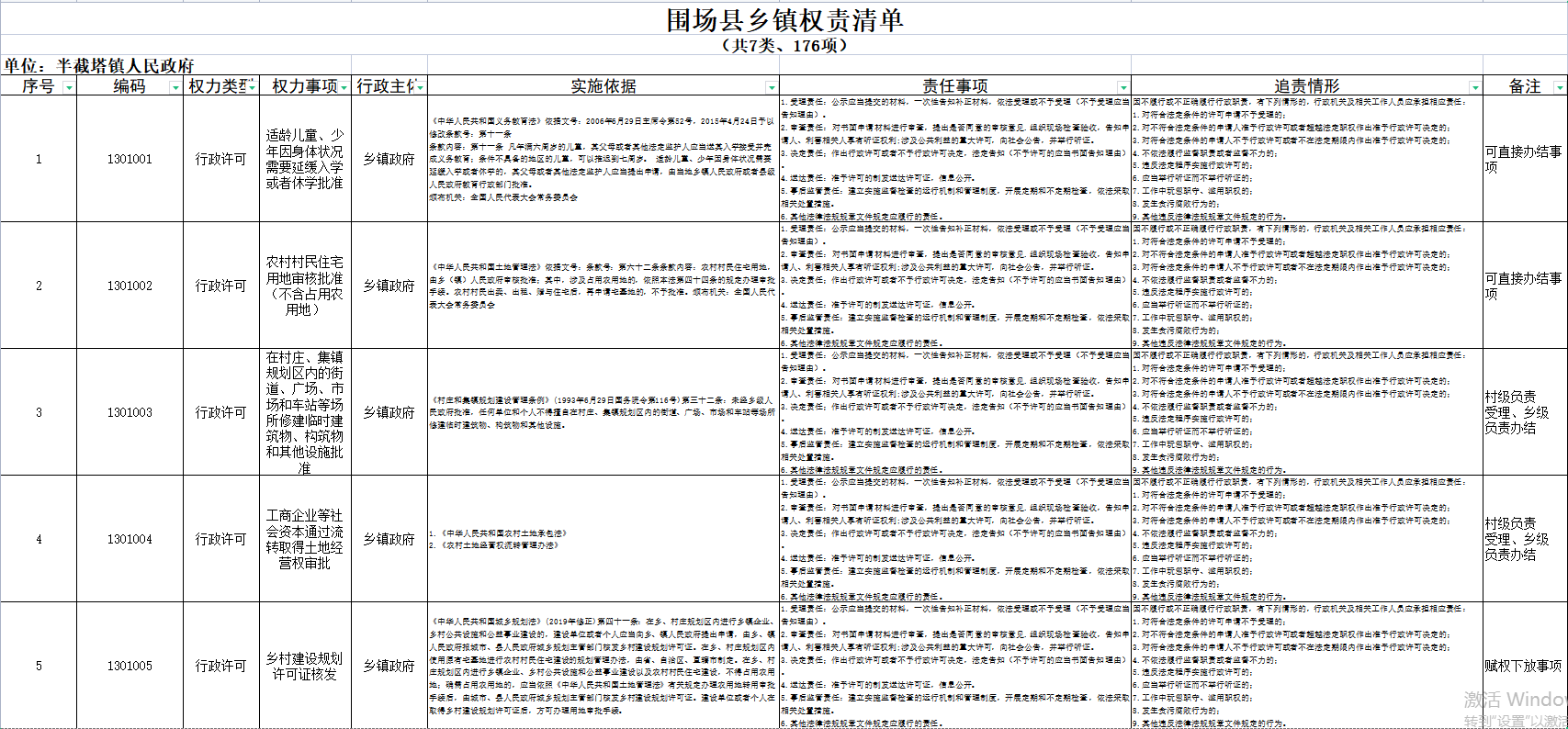This screenshot has height=729, width=1568.
Task: Open the 权力事项 column filter dropdown
Action: pyautogui.click(x=344, y=87)
